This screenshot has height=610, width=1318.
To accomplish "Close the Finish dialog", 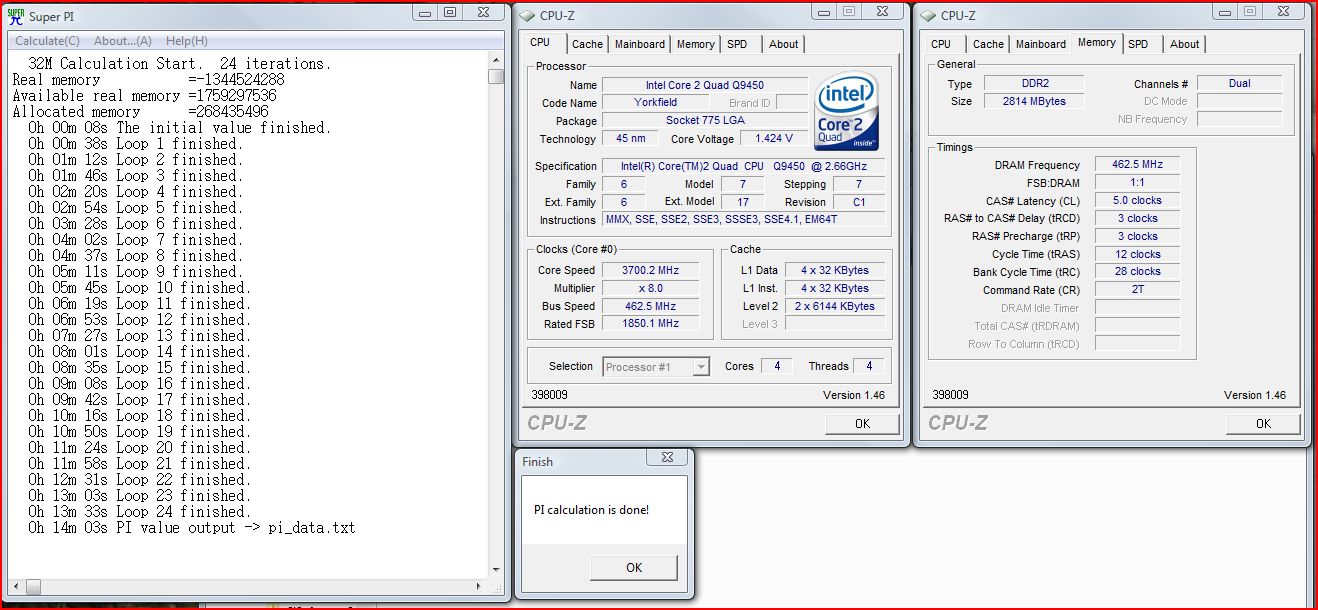I will coord(667,458).
